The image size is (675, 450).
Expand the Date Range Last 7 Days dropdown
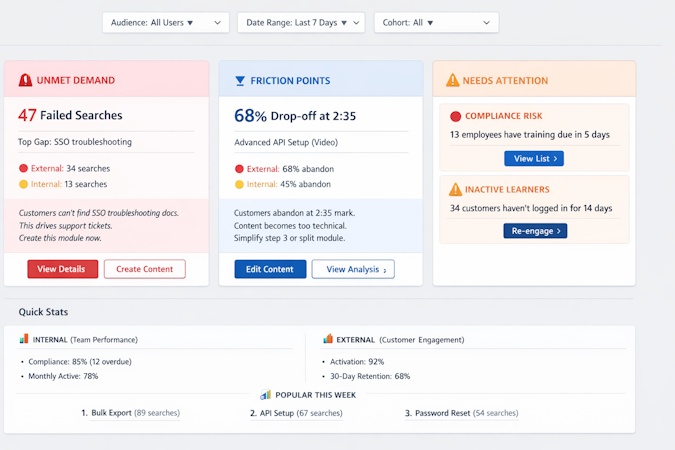[x=301, y=22]
